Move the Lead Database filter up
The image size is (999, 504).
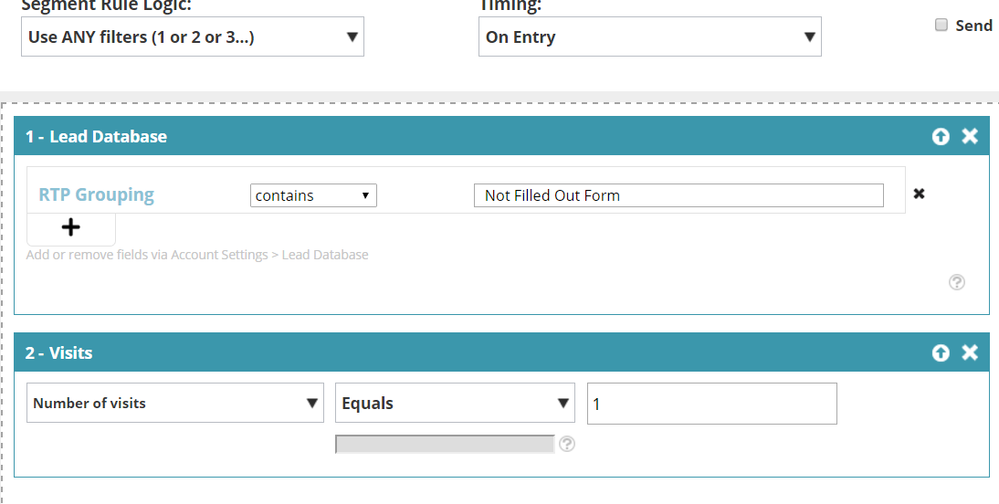click(x=940, y=136)
